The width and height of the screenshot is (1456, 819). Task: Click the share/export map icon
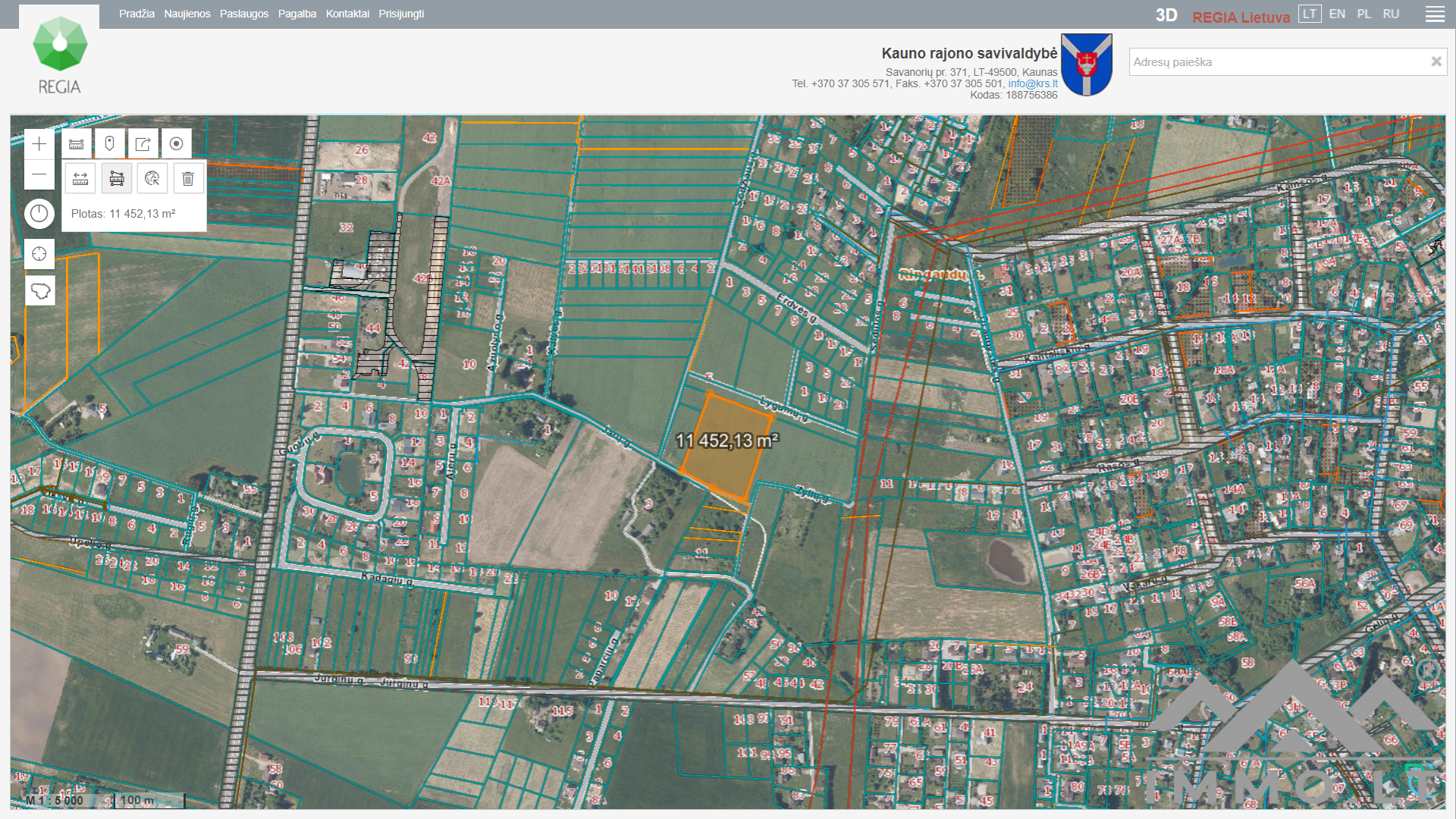[x=143, y=144]
